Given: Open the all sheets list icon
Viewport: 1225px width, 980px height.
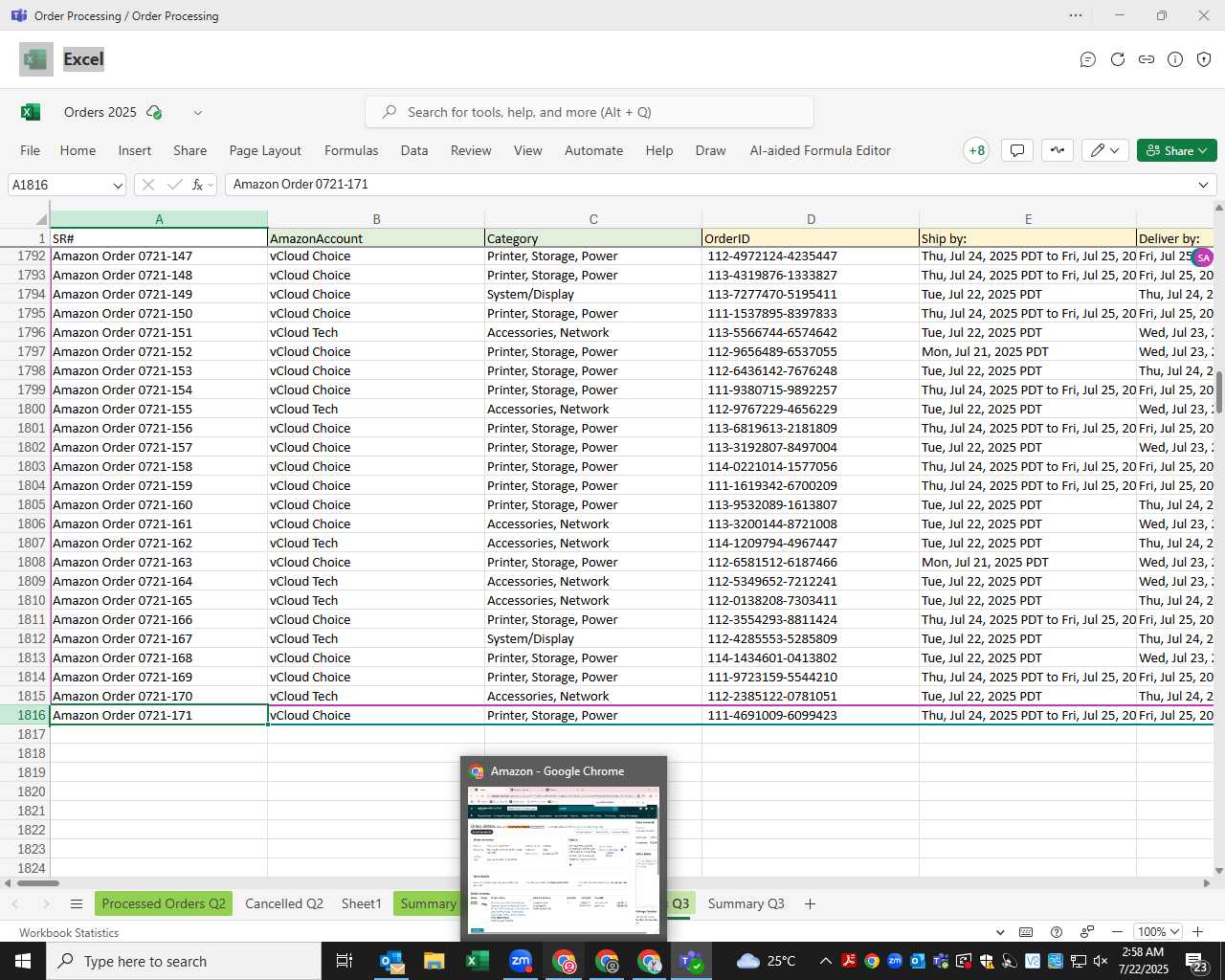Looking at the screenshot, I should [x=77, y=903].
